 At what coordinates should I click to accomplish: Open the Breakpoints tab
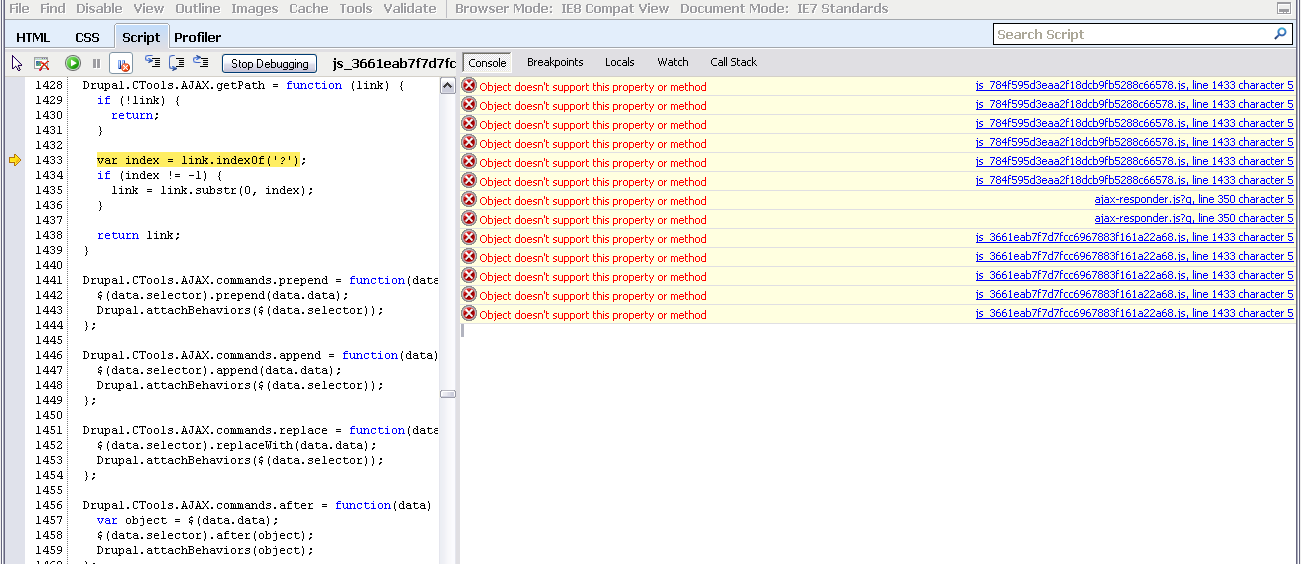coord(555,62)
